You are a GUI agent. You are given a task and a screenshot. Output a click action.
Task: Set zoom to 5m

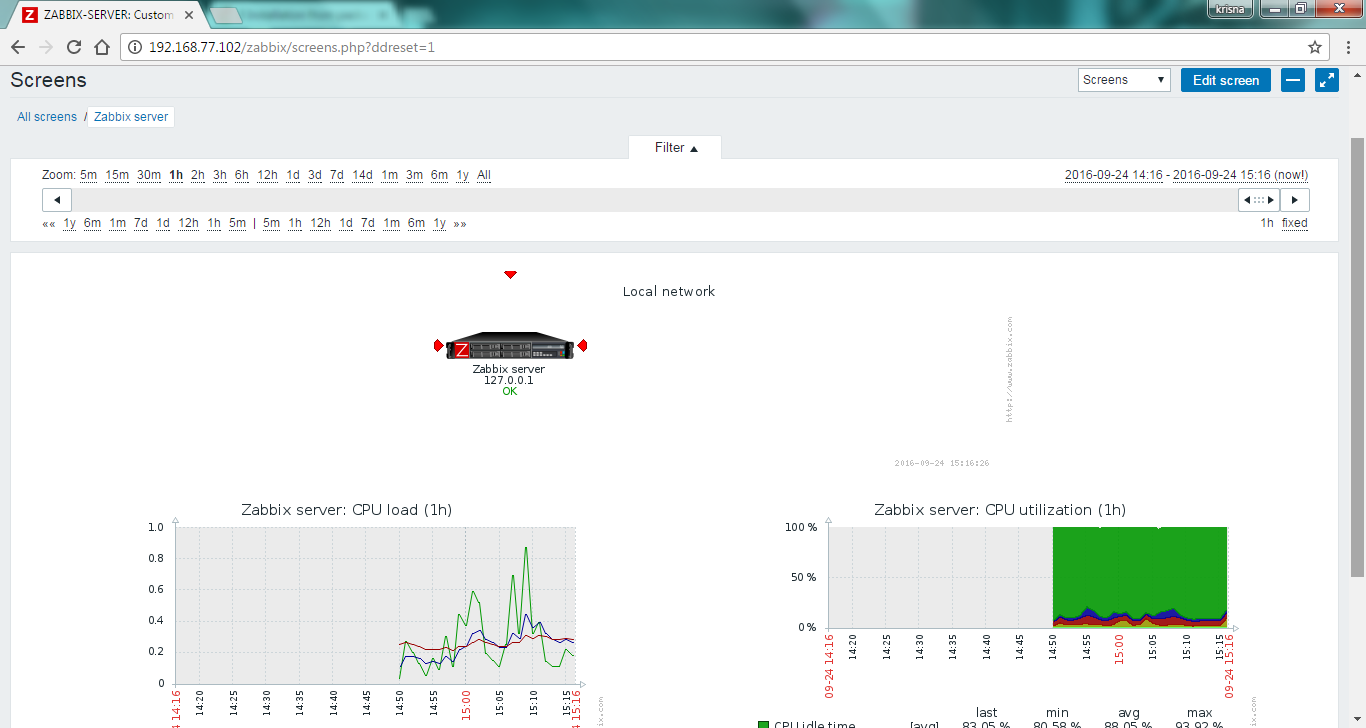pos(89,175)
